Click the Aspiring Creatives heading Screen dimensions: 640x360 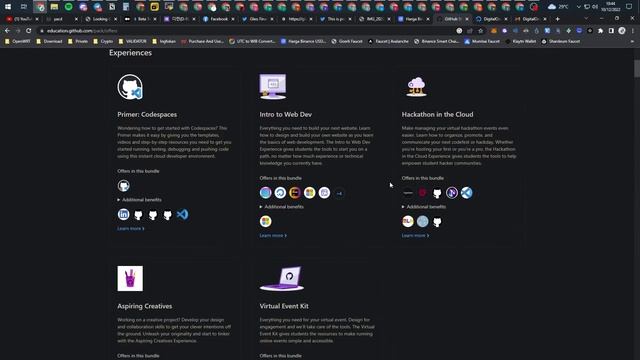point(144,306)
